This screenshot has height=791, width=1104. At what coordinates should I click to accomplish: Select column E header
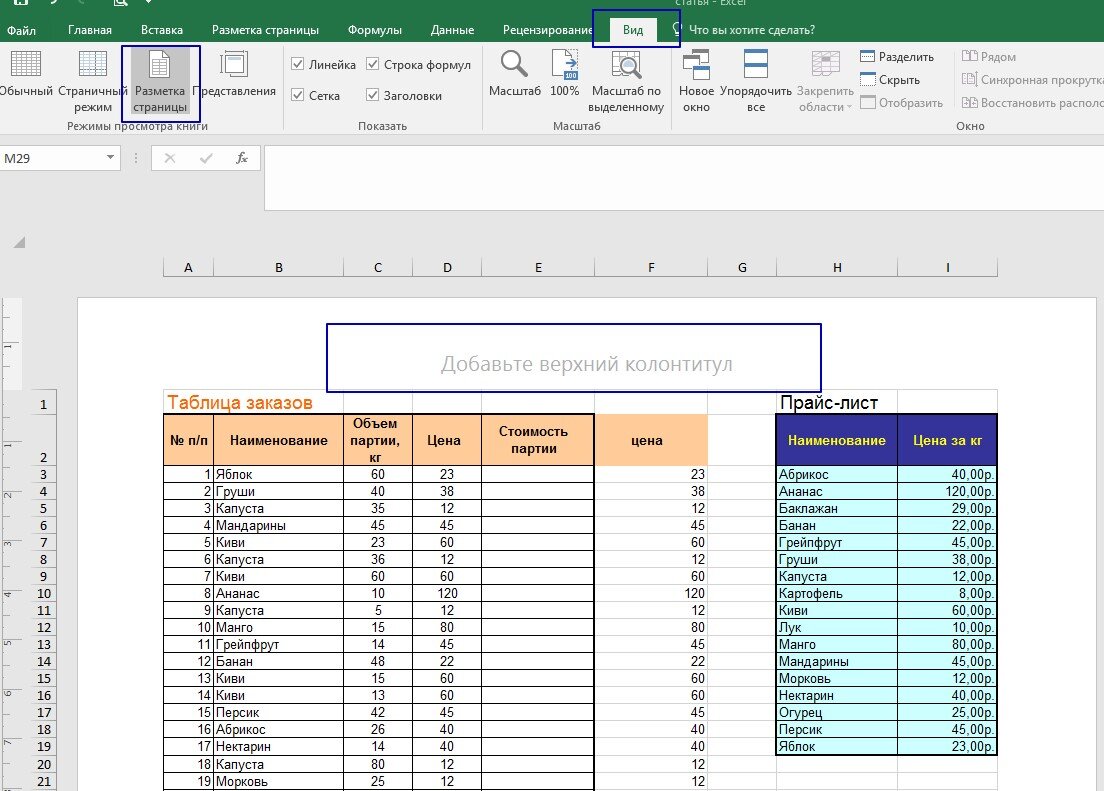pyautogui.click(x=539, y=268)
